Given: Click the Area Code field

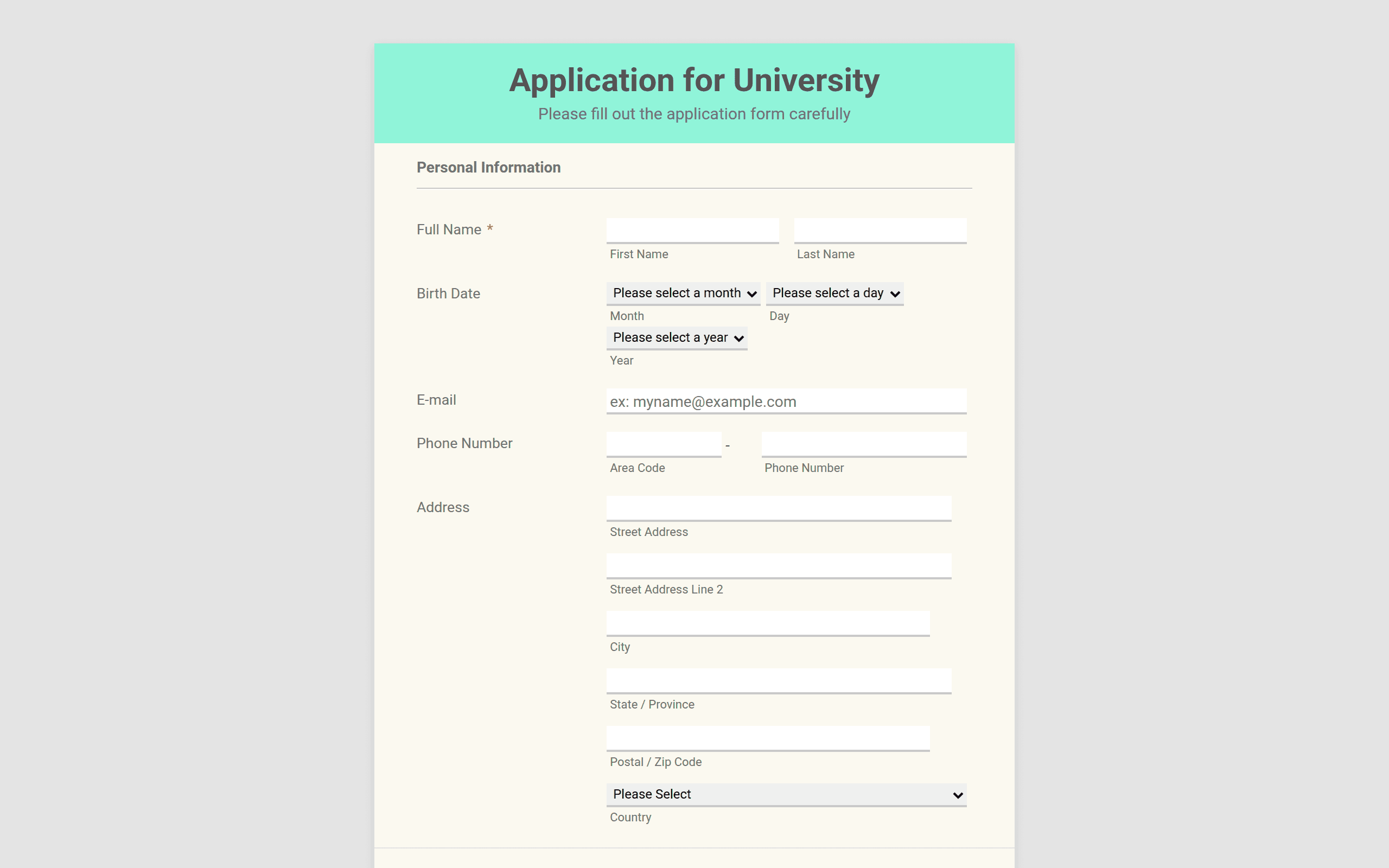Looking at the screenshot, I should (664, 444).
